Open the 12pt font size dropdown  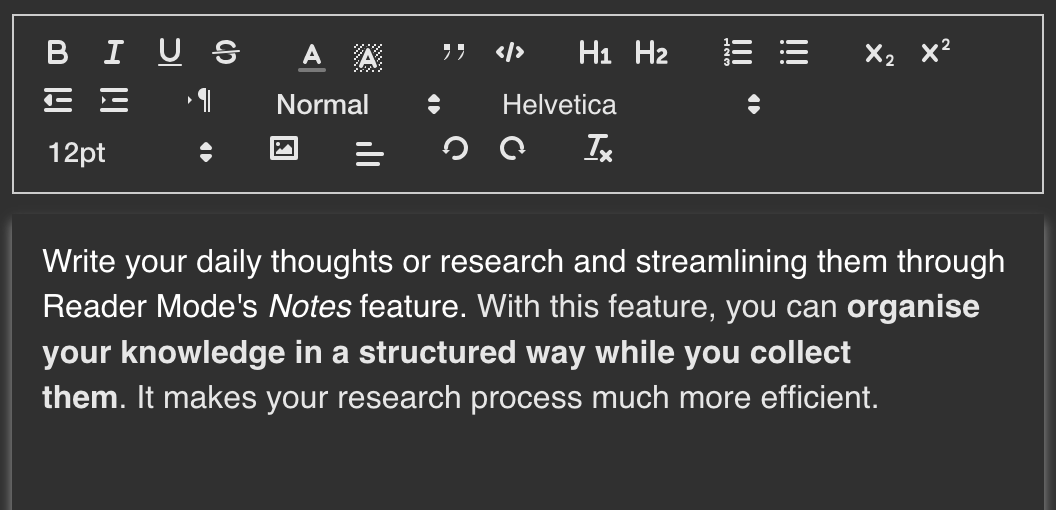(130, 152)
